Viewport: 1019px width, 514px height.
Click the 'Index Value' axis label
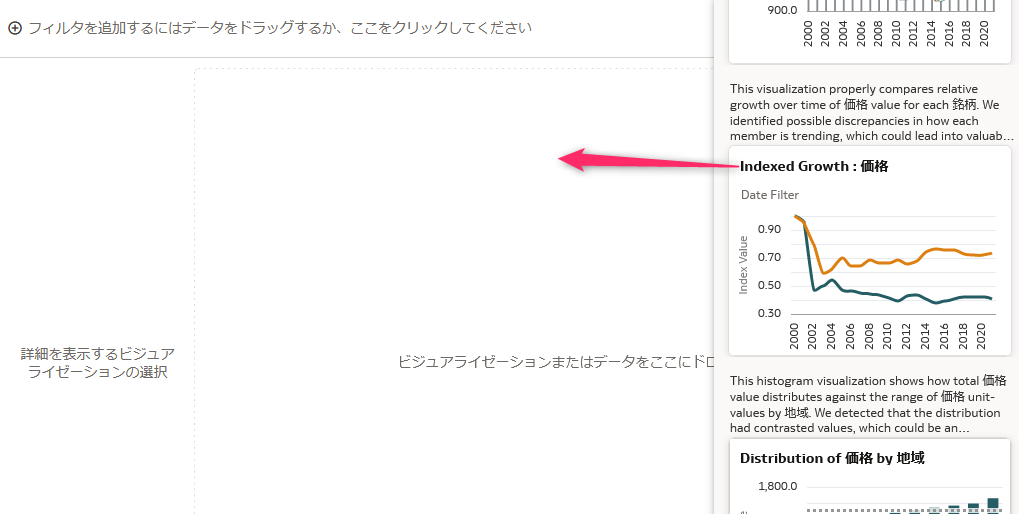tap(744, 265)
